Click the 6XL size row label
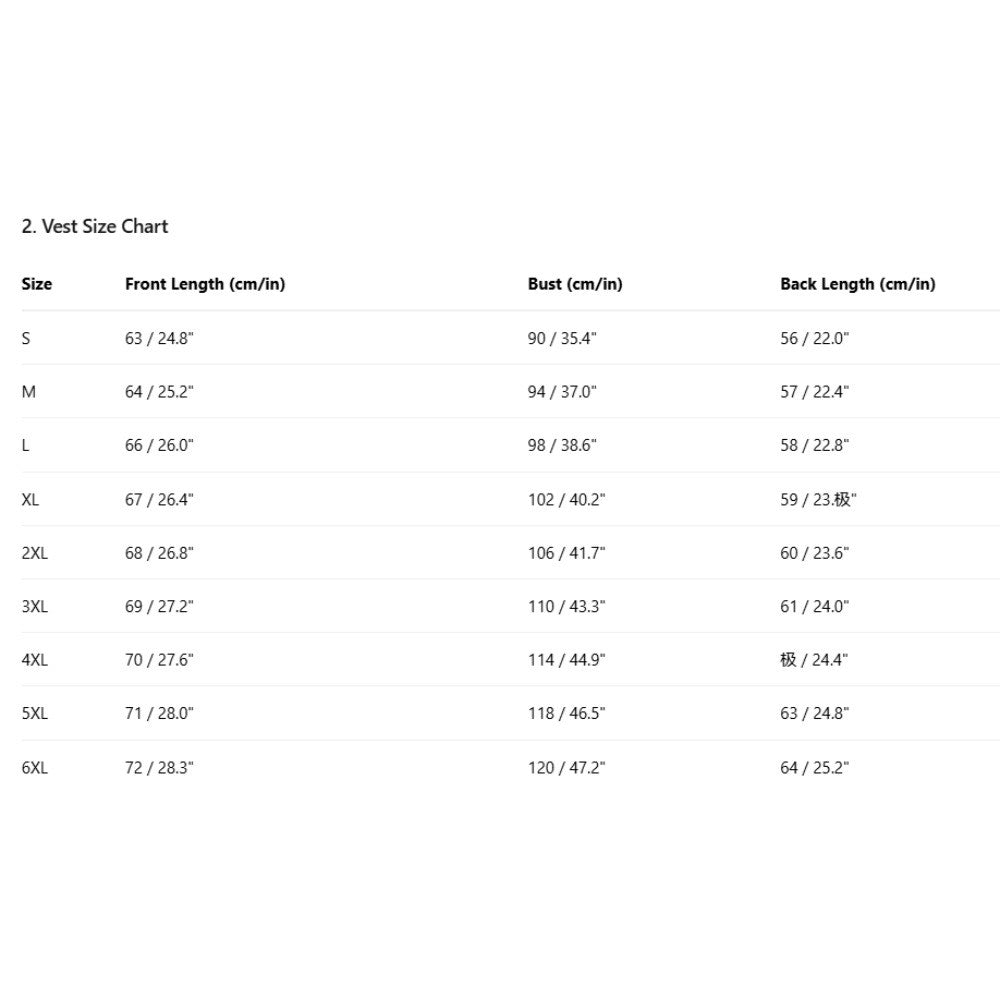1000x1000 pixels. coord(35,768)
